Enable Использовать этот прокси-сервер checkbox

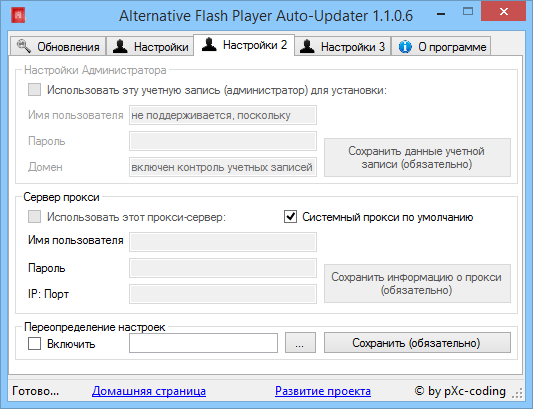[34, 217]
